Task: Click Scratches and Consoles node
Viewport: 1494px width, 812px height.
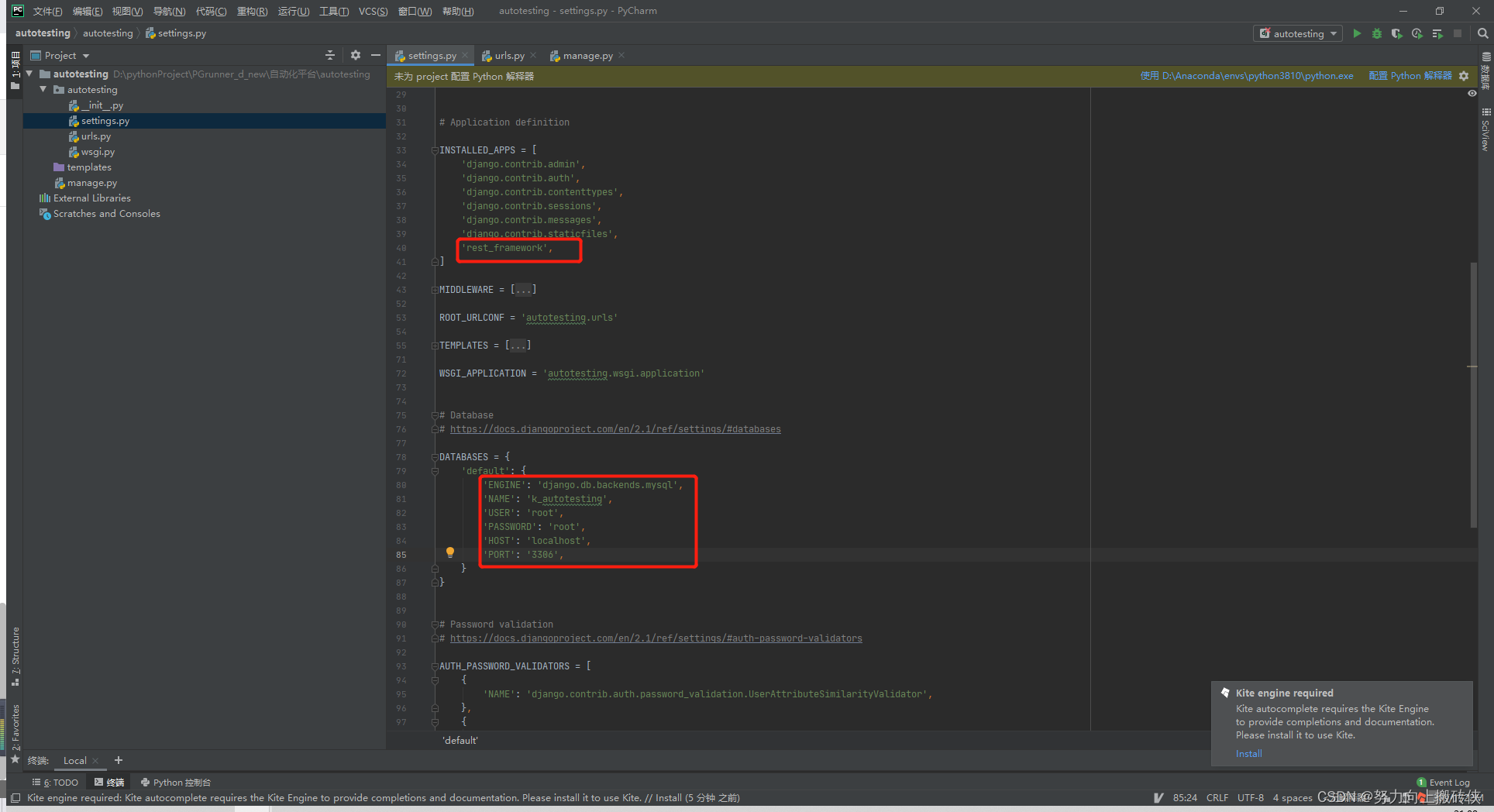Action: pos(107,214)
